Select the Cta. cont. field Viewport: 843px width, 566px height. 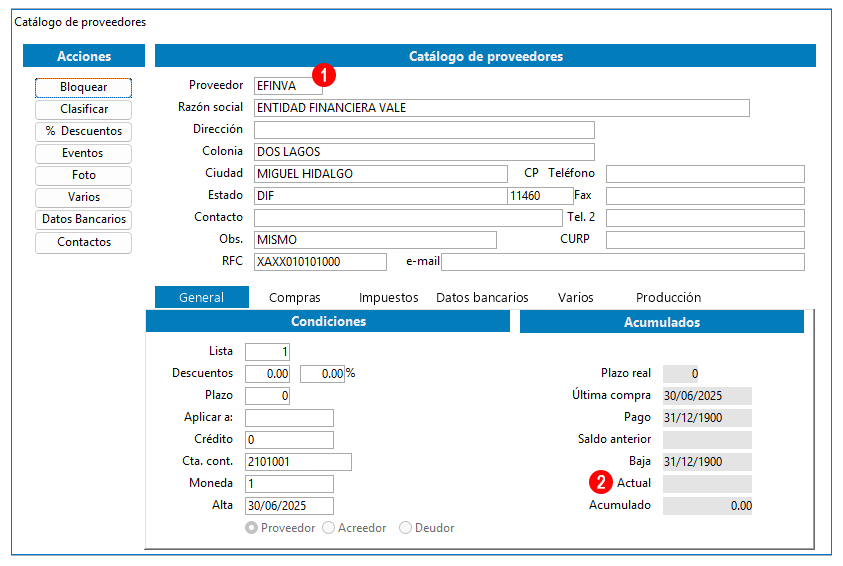tap(298, 461)
